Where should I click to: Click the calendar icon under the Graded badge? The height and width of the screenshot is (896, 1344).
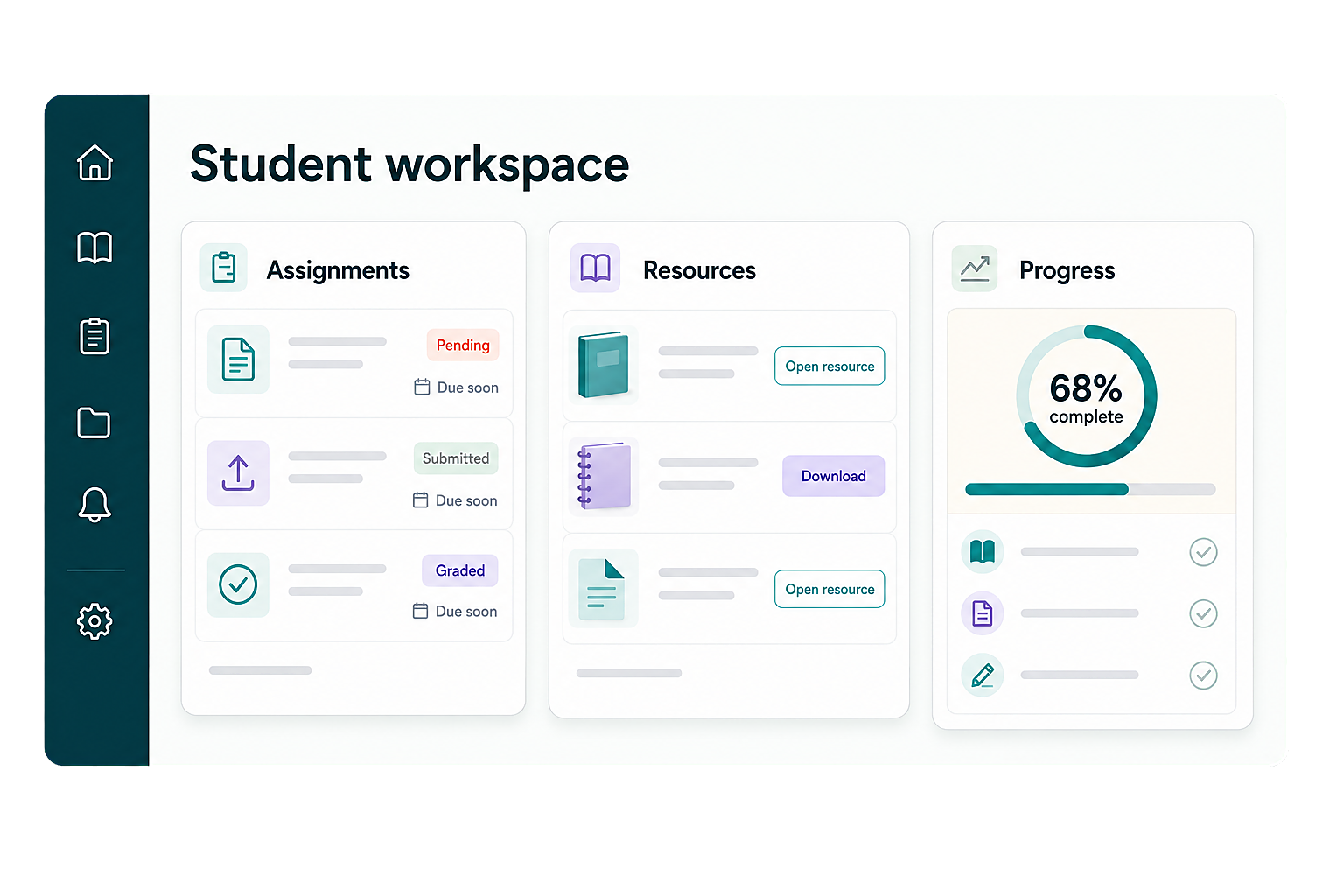(421, 611)
